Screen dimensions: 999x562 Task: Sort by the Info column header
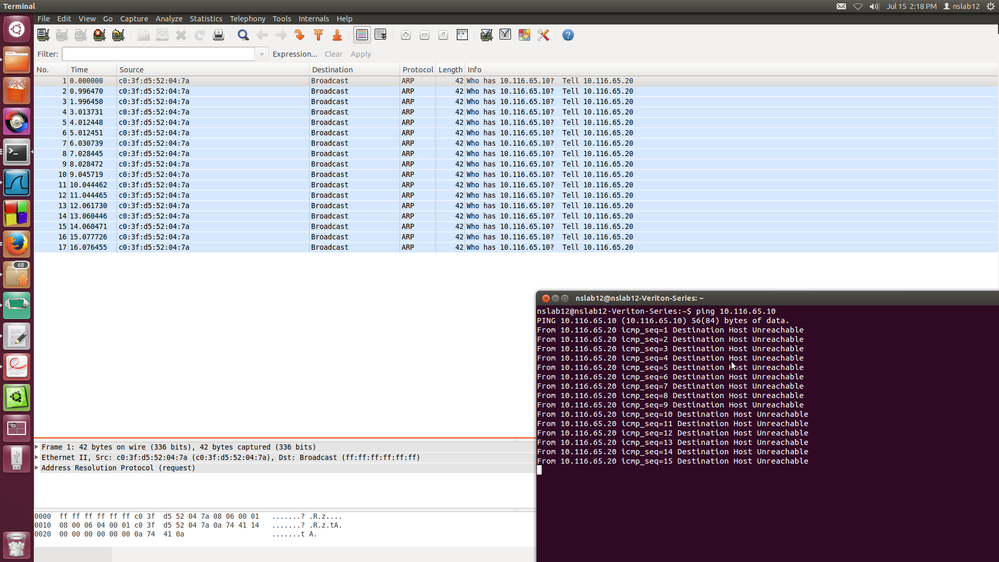point(731,69)
